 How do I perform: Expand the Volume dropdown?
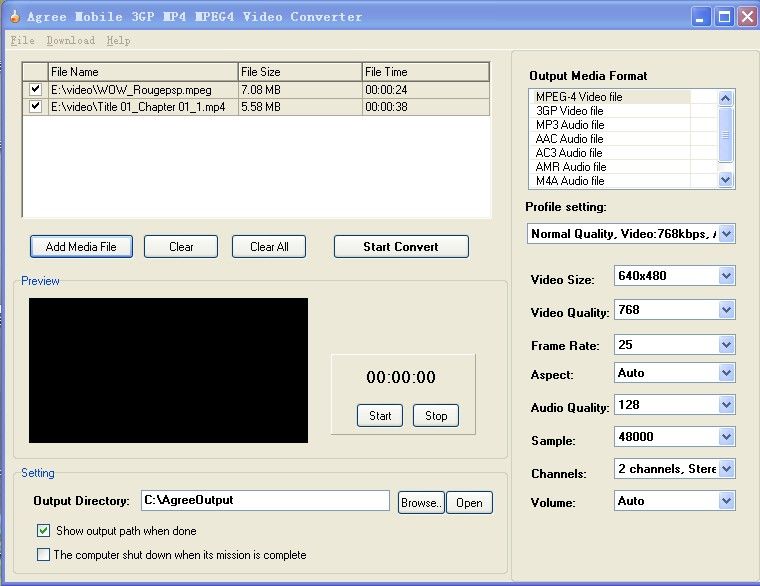[726, 501]
